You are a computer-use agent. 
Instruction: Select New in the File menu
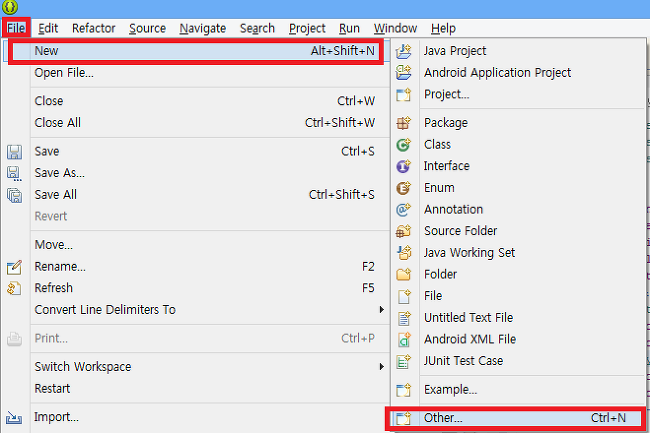point(196,51)
